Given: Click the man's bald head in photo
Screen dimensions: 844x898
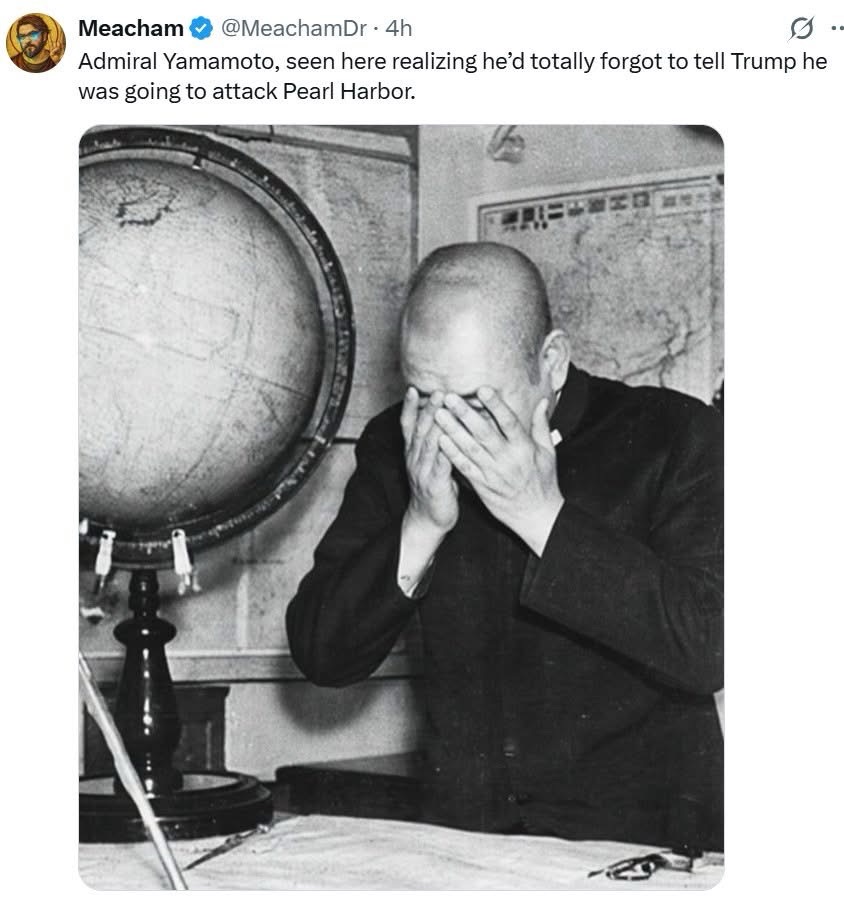Looking at the screenshot, I should [475, 309].
